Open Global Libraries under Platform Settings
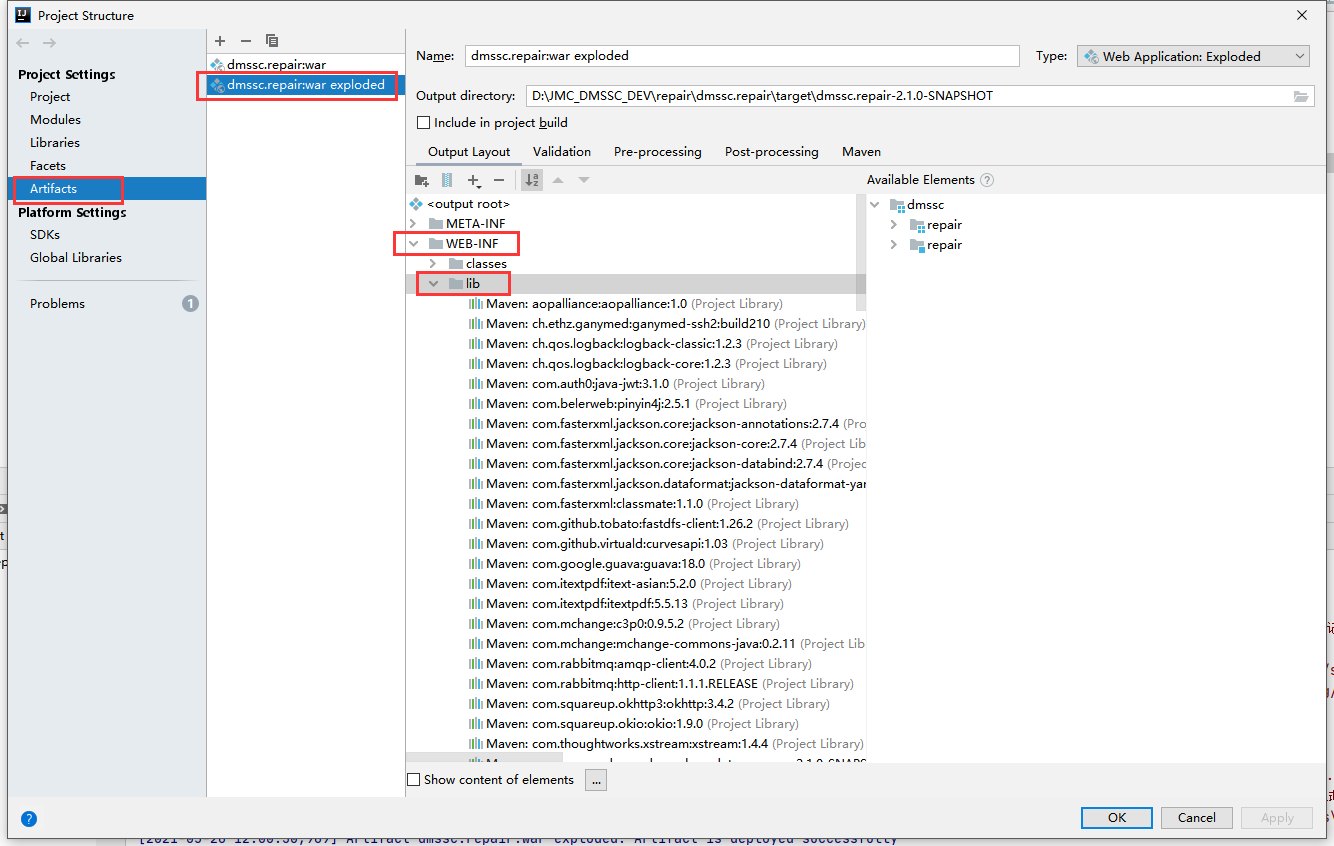Screen dimensions: 1334x846 click(x=76, y=258)
